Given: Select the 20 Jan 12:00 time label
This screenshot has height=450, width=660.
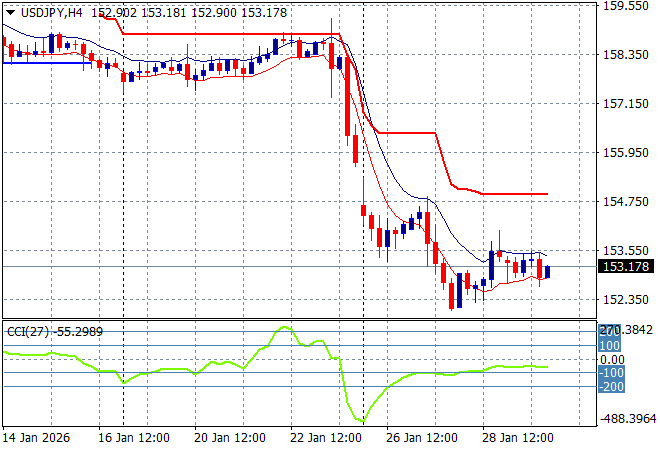Looking at the screenshot, I should (230, 438).
